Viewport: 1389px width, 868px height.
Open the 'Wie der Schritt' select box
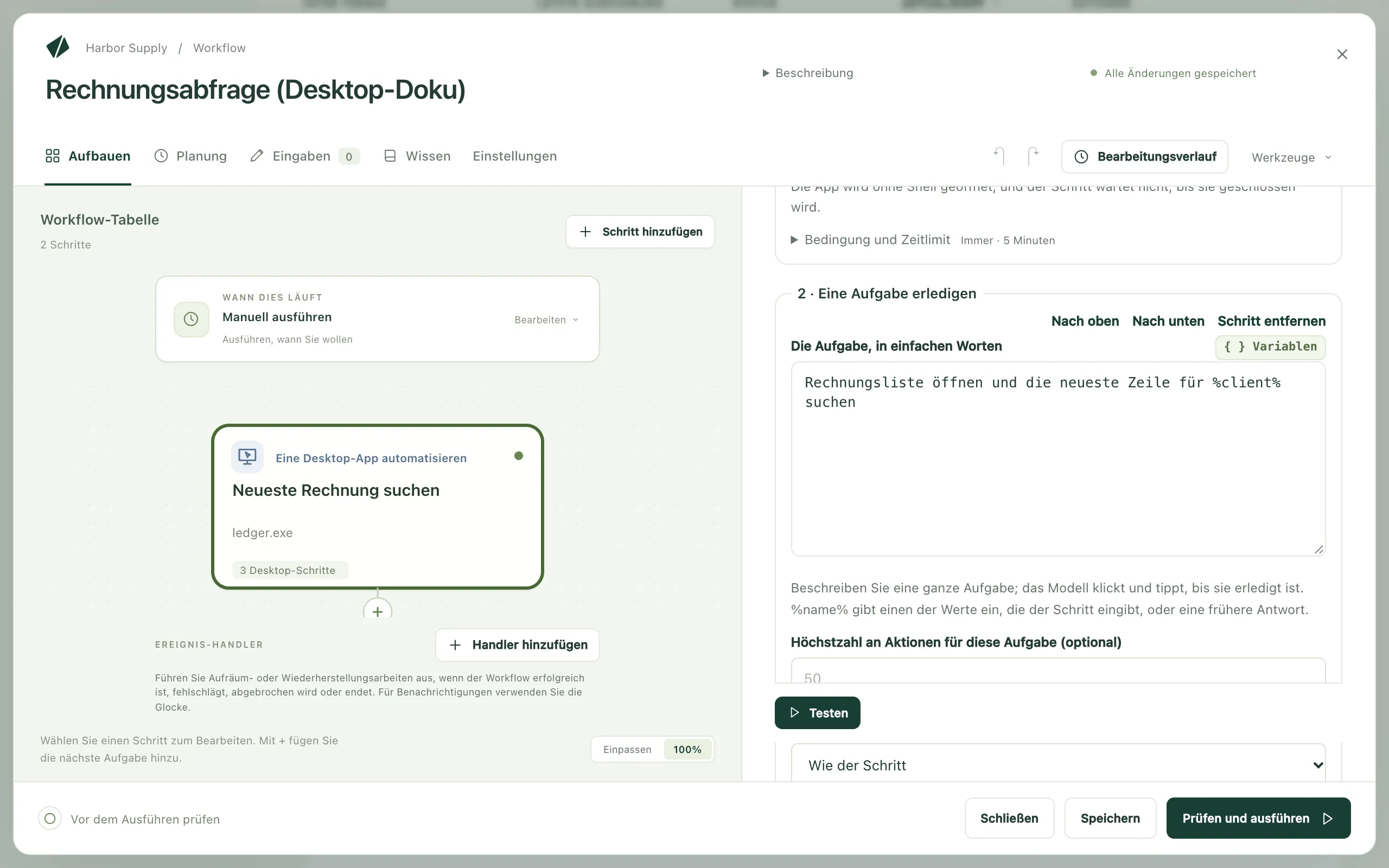[1059, 764]
